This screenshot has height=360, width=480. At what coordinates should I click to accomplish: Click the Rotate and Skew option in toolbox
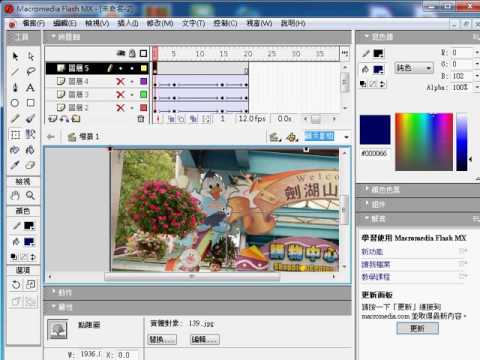coord(16,284)
